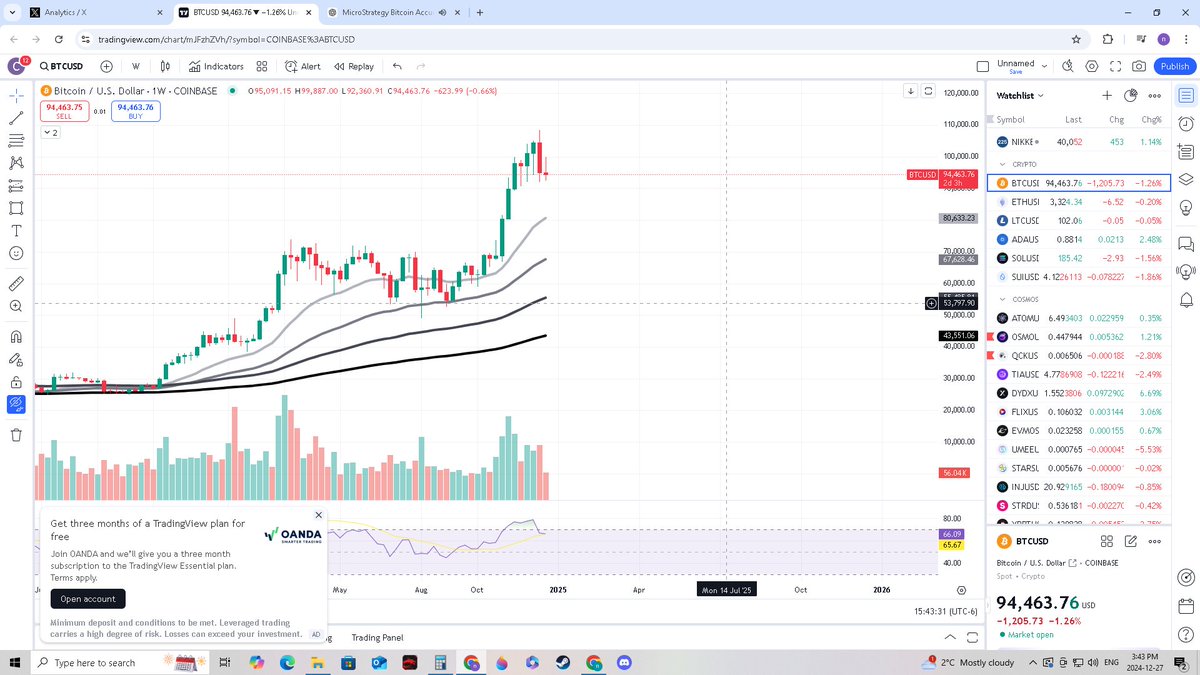Toggle the watchlist panel sidebar icon

[x=1186, y=96]
